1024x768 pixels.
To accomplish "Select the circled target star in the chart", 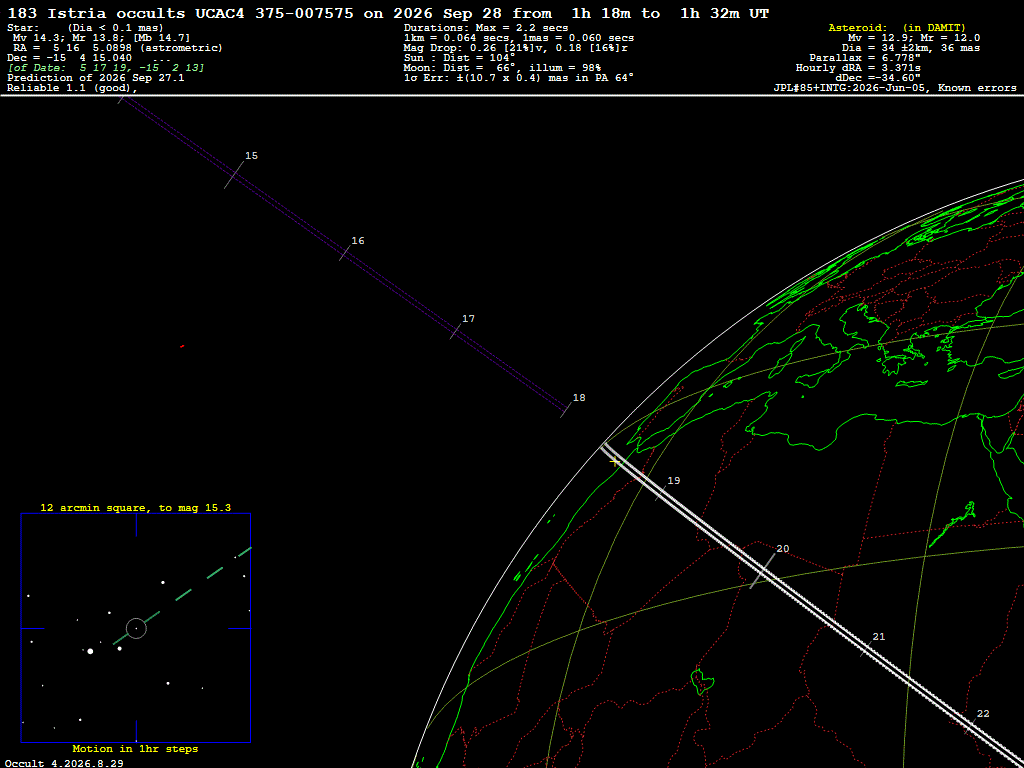I will (x=136, y=628).
